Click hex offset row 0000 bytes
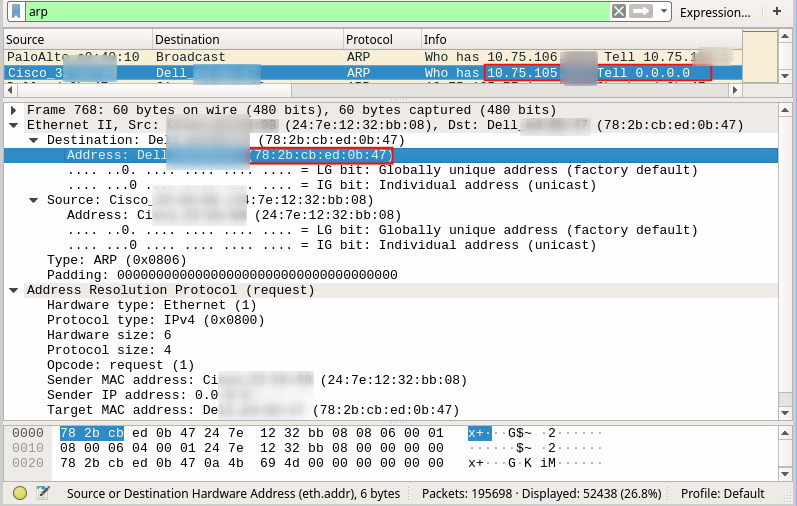This screenshot has height=506, width=797. [252, 433]
